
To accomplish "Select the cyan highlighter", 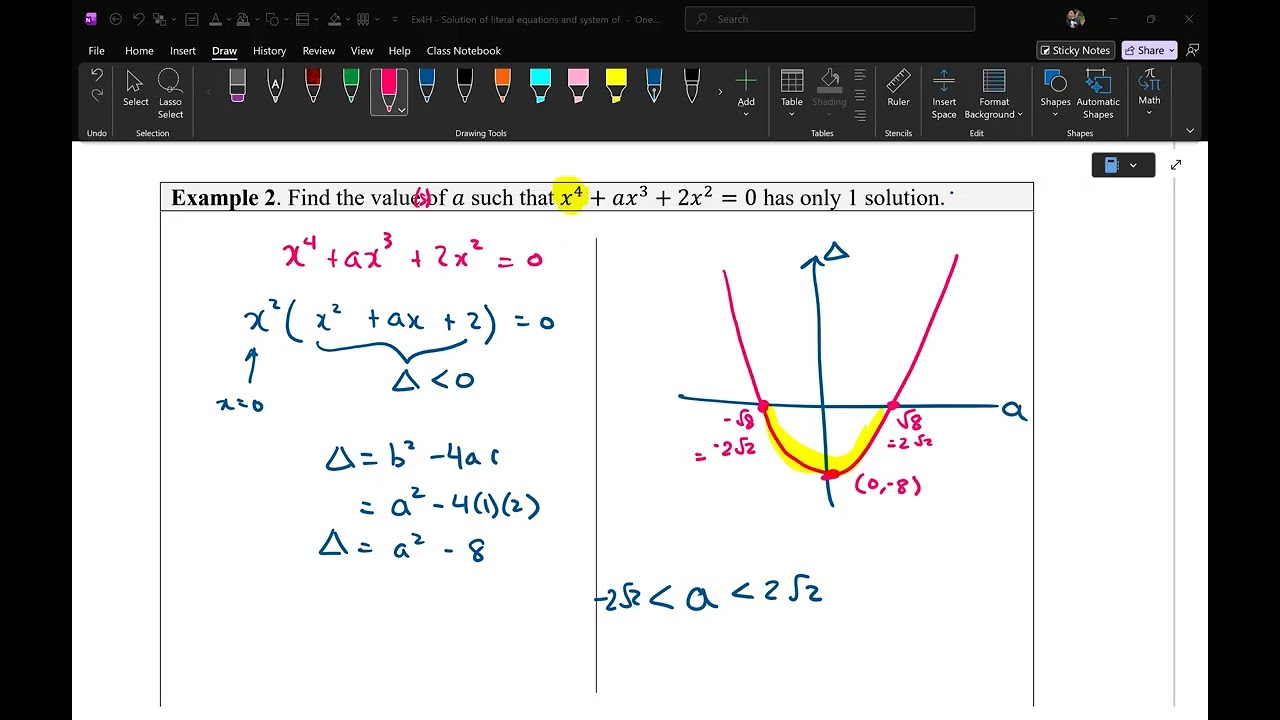I will pos(540,86).
